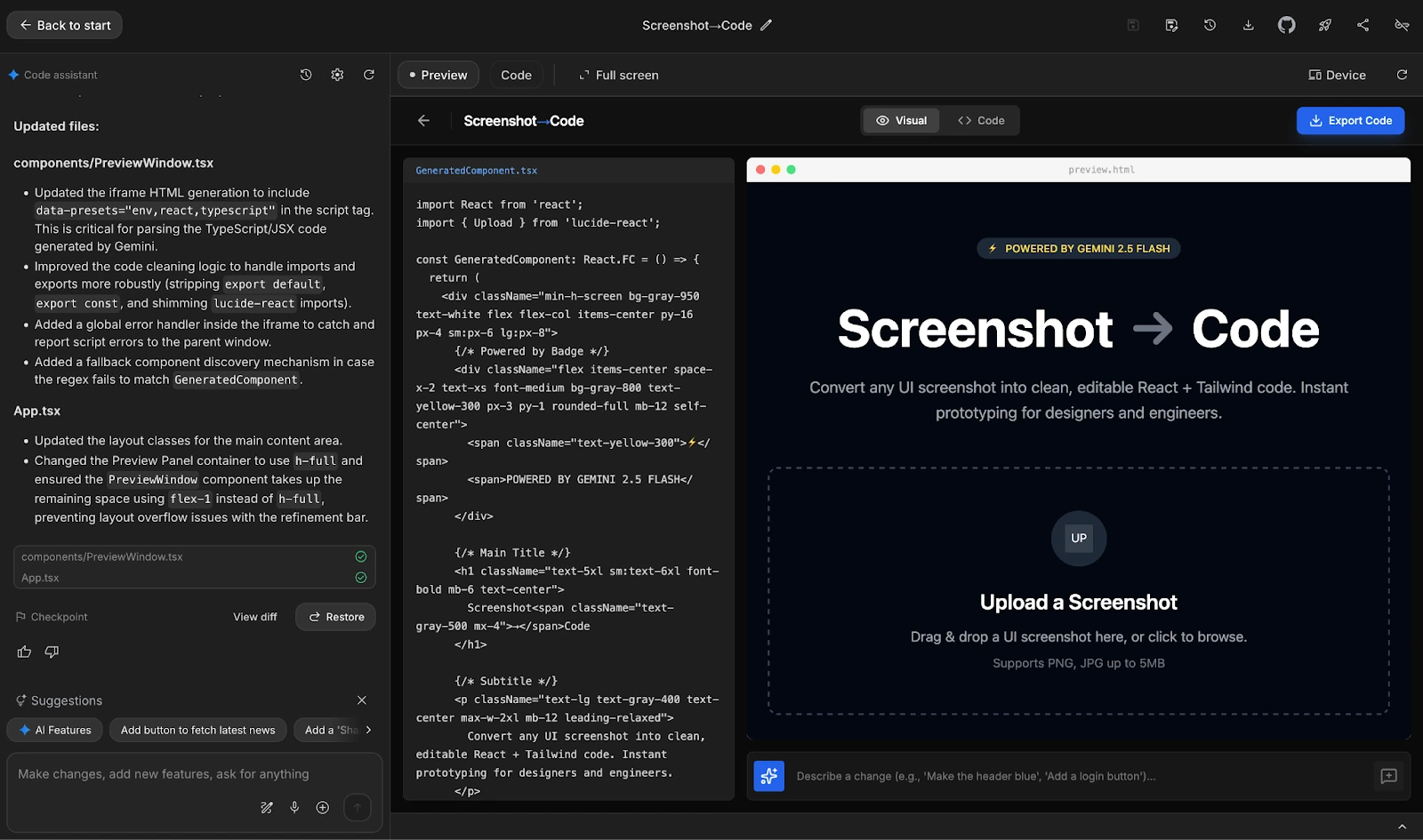Give a thumbs up to the assistant response
The image size is (1423, 840).
(23, 652)
